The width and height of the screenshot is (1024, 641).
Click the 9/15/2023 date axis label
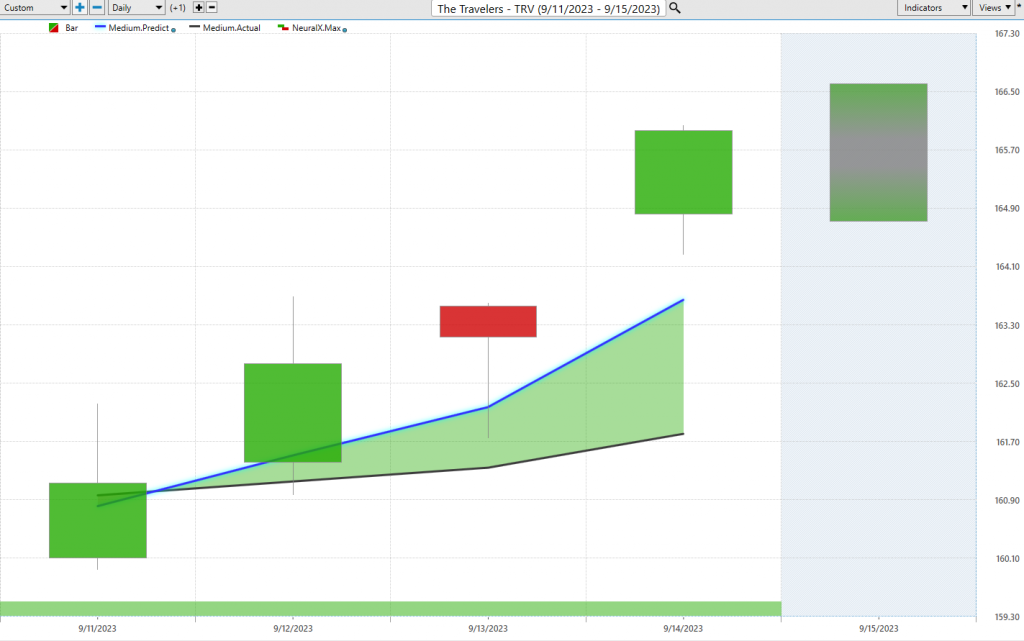tap(878, 629)
